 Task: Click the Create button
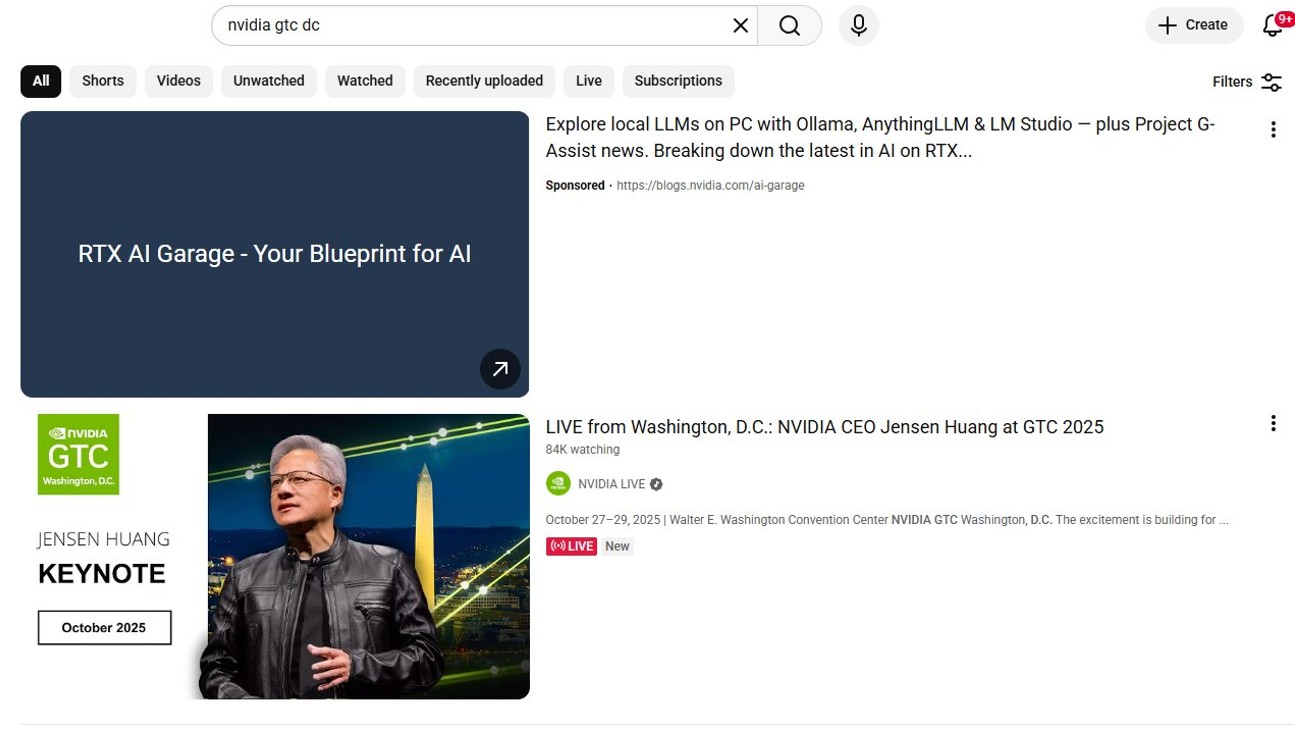tap(1193, 26)
